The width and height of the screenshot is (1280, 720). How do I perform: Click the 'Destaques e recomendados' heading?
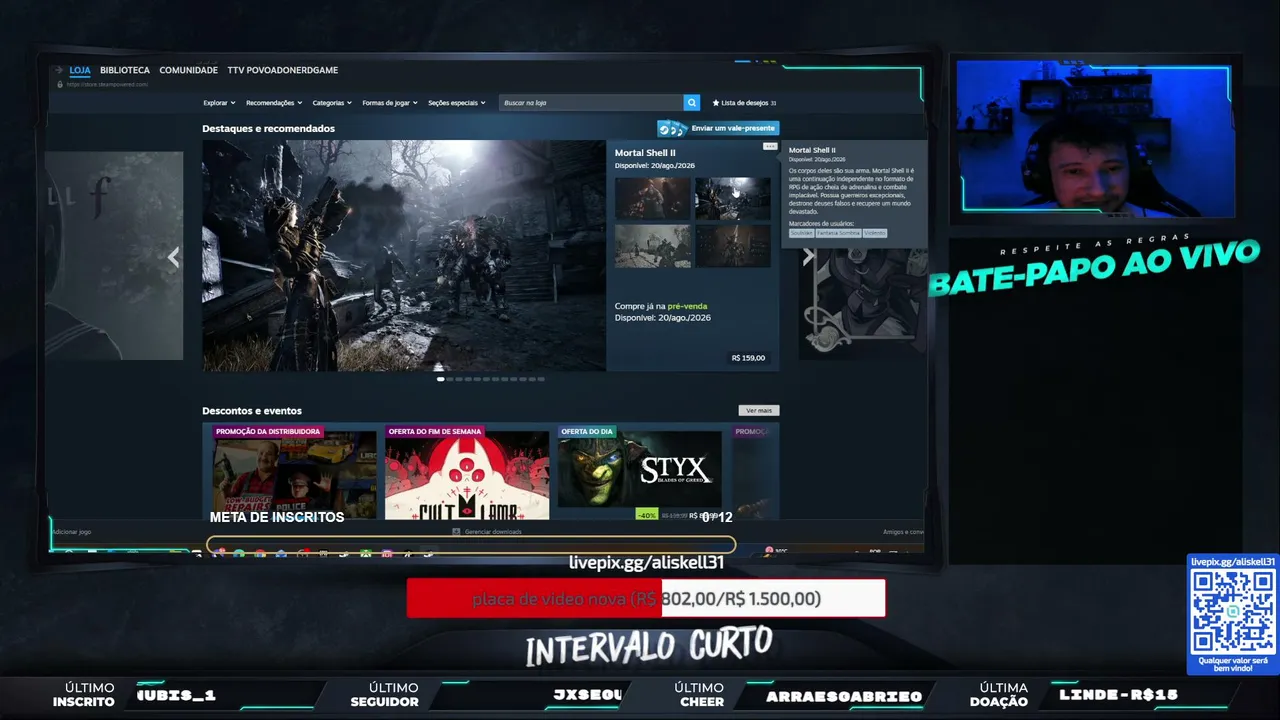pyautogui.click(x=268, y=128)
